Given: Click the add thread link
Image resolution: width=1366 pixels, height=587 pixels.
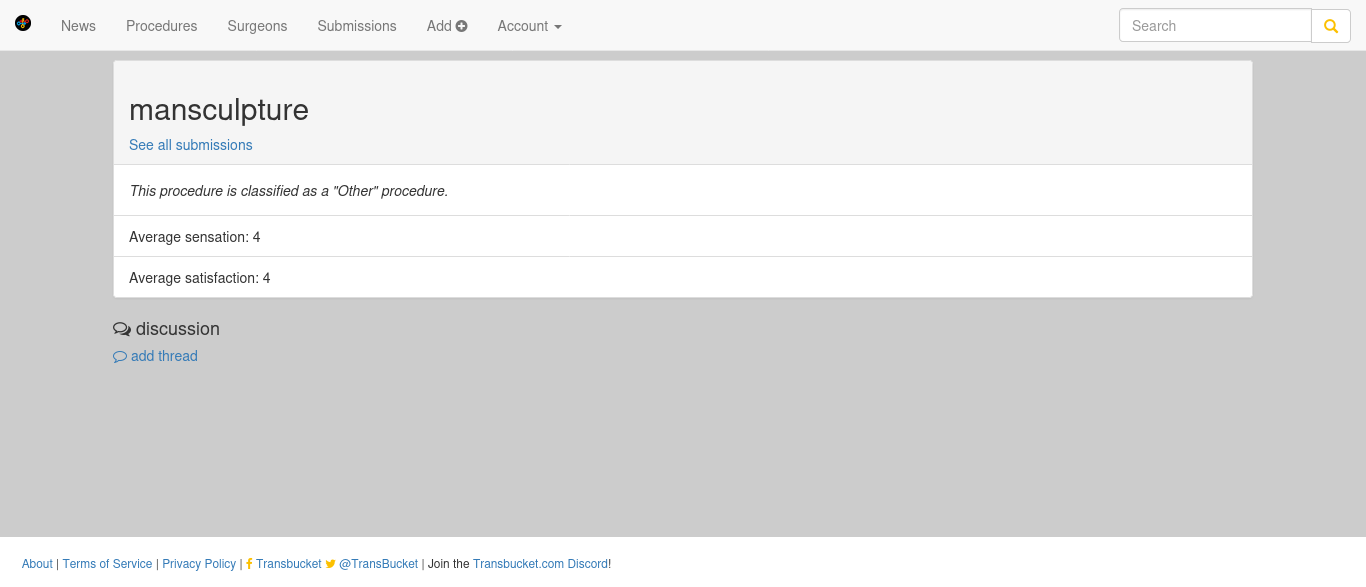Looking at the screenshot, I should 164,356.
